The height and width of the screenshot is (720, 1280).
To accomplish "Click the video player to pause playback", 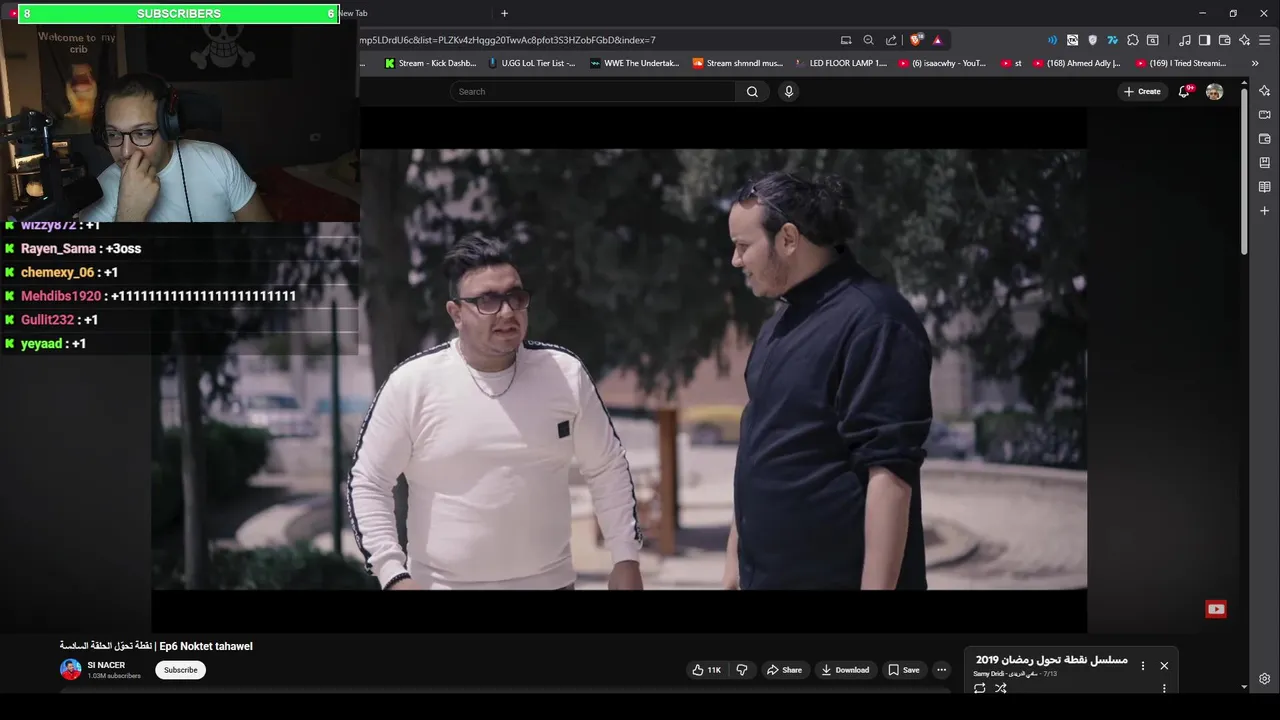I will (x=619, y=369).
